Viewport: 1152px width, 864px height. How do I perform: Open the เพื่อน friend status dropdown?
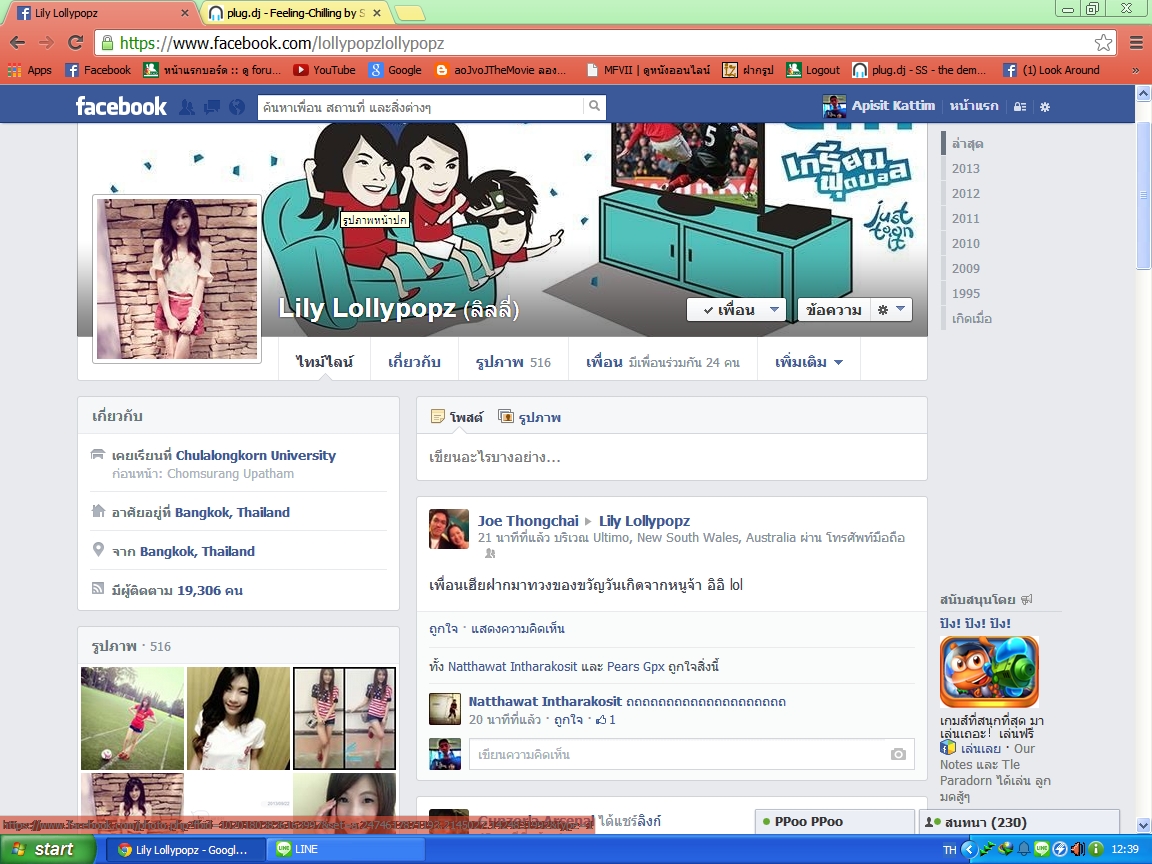736,309
